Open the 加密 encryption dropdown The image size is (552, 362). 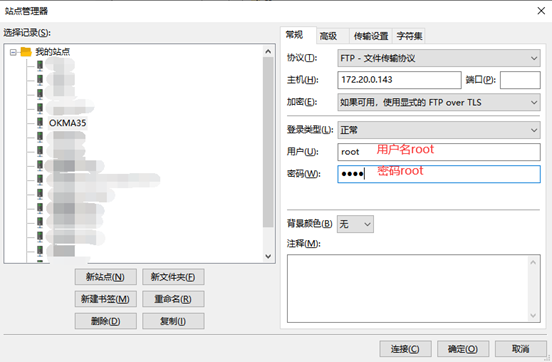(439, 102)
